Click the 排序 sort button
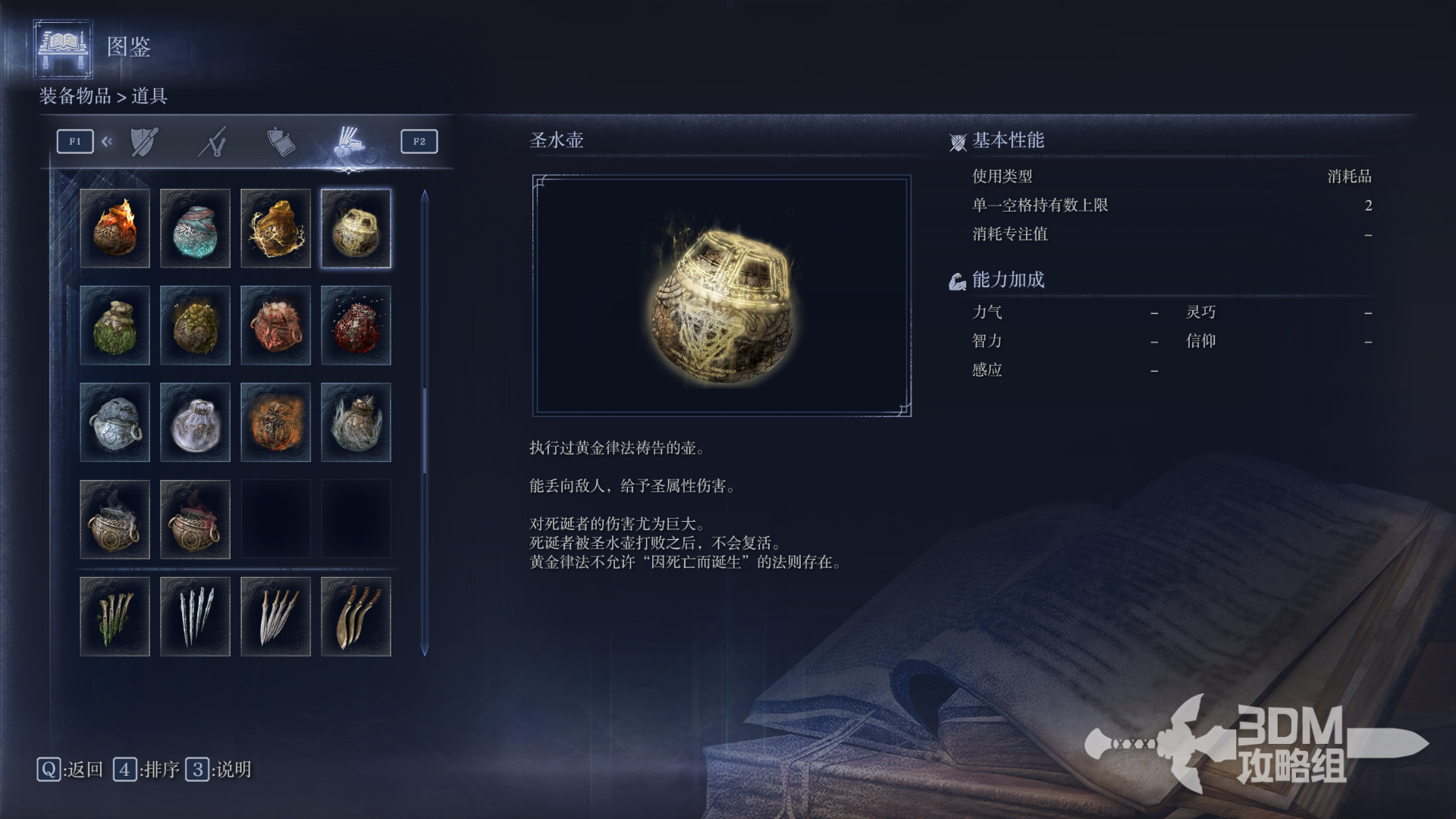Image resolution: width=1456 pixels, height=819 pixels. (x=146, y=770)
